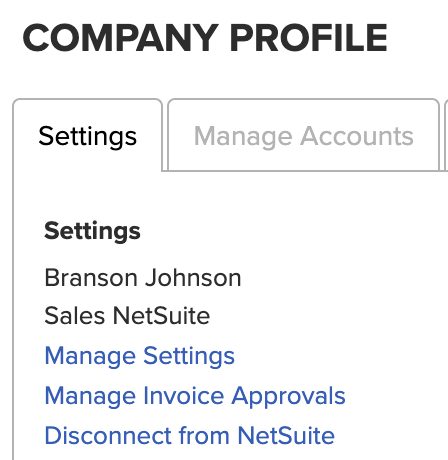This screenshot has width=448, height=460.
Task: Select the Branson Johnson name text
Action: [143, 278]
